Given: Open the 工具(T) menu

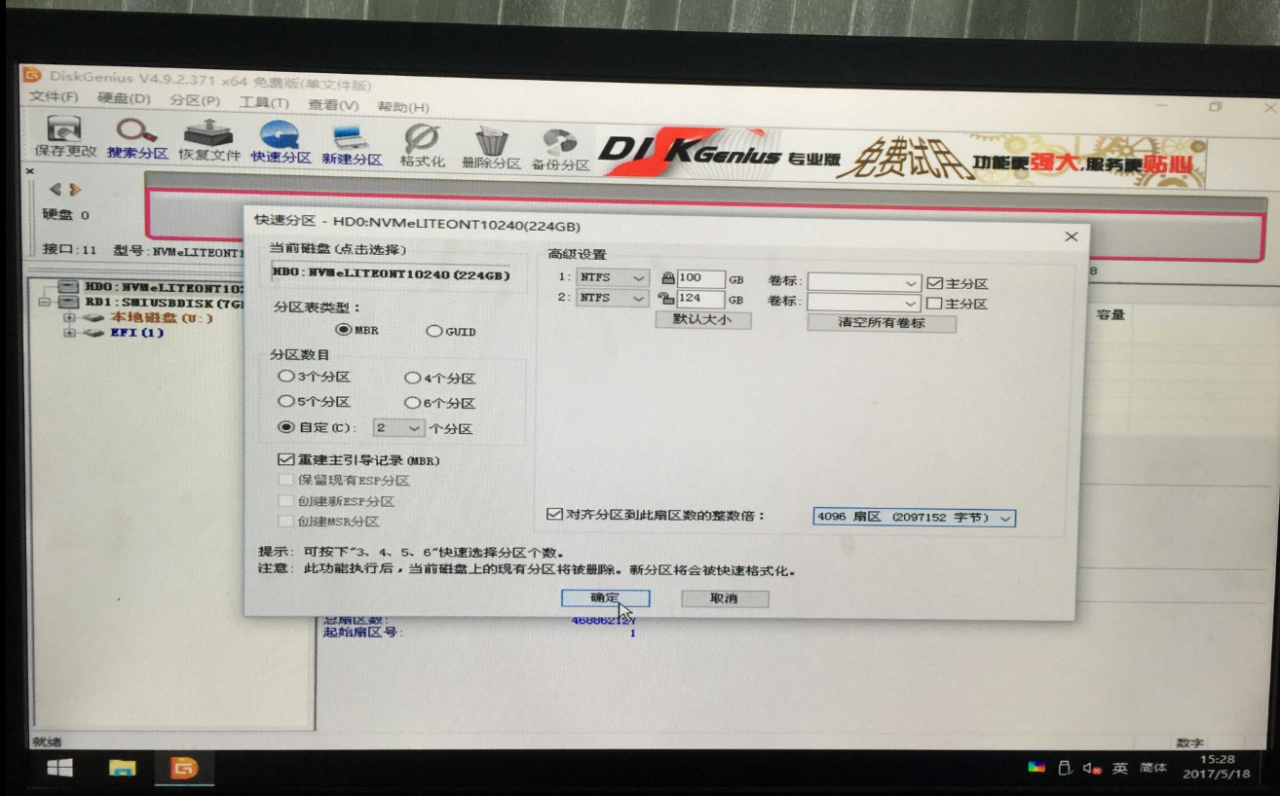Looking at the screenshot, I should [x=264, y=102].
